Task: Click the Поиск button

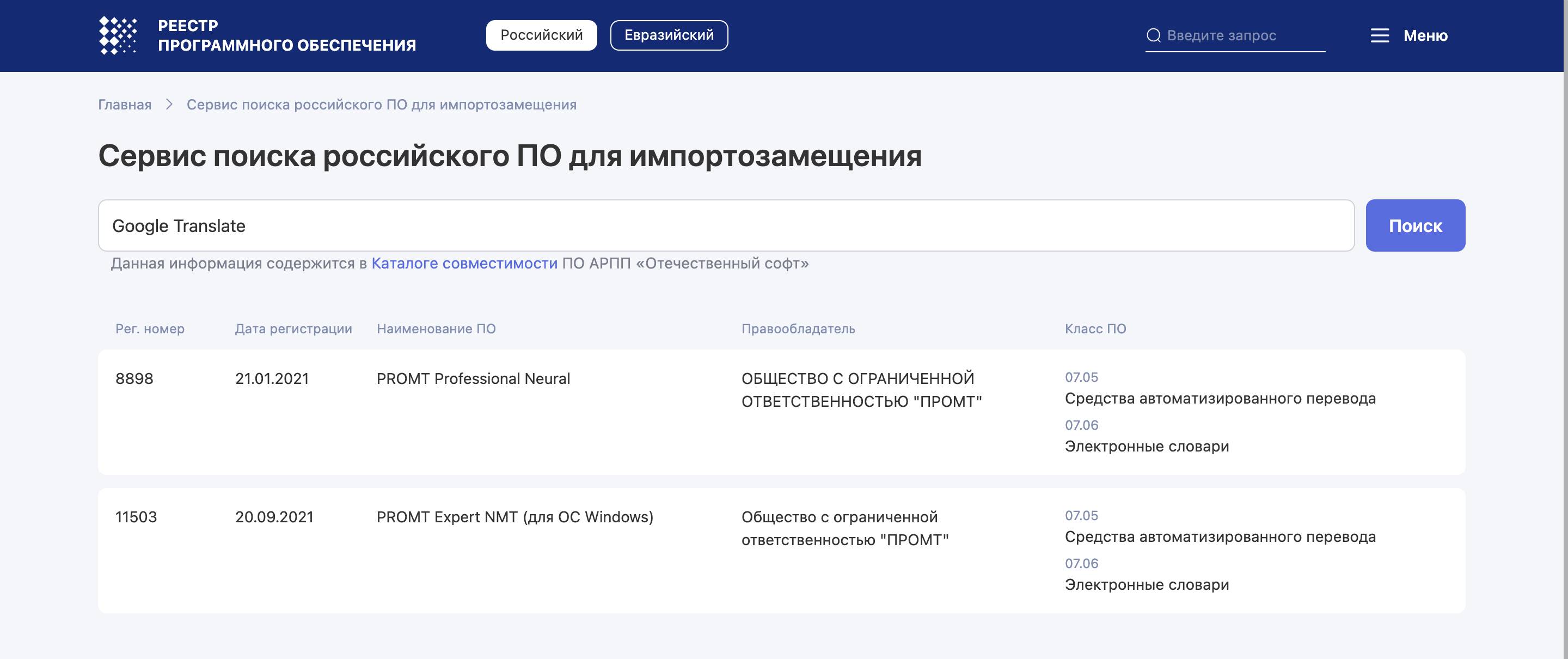Action: pos(1415,225)
